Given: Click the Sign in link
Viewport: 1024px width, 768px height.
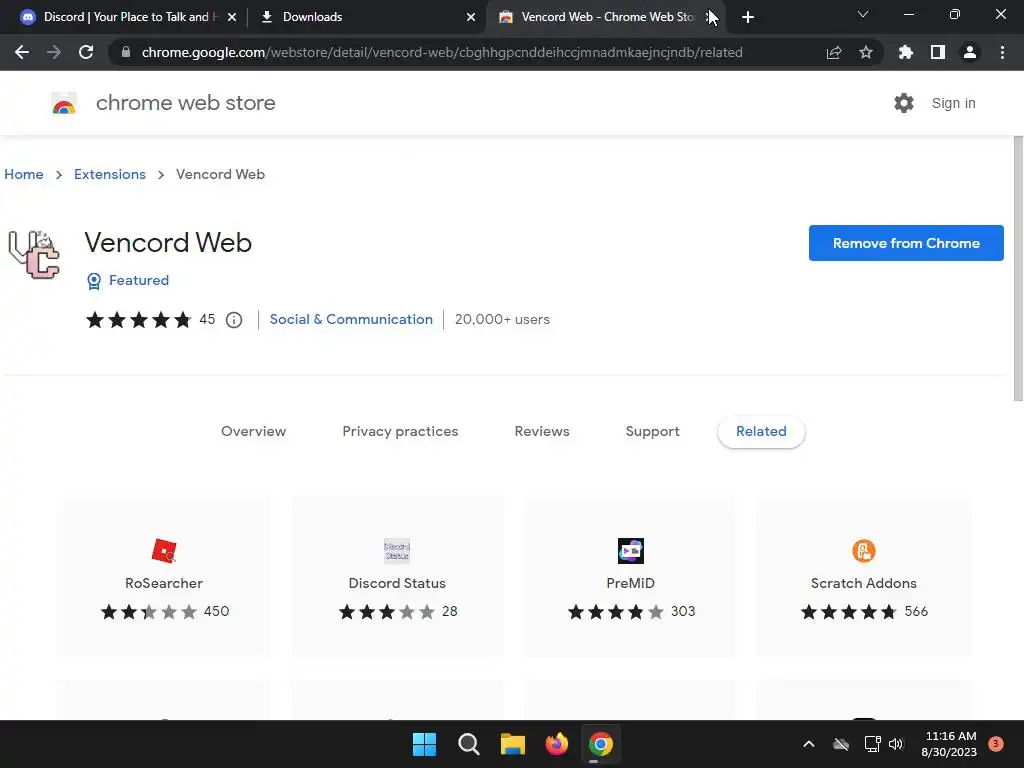Looking at the screenshot, I should click(x=953, y=103).
